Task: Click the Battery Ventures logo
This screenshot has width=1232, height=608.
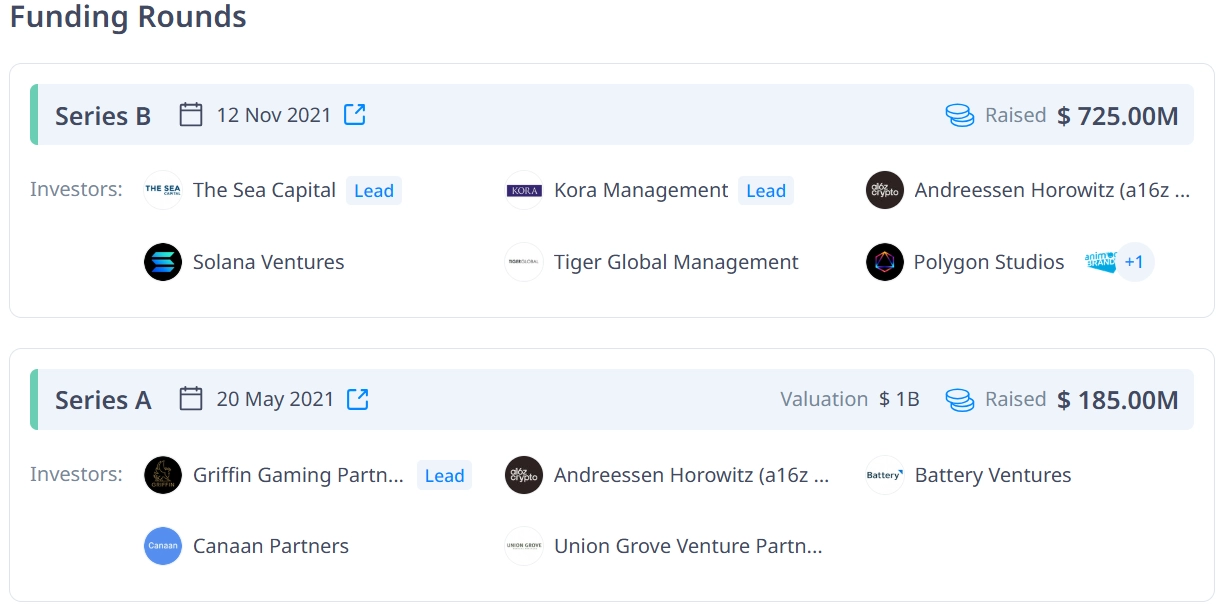Action: point(885,475)
